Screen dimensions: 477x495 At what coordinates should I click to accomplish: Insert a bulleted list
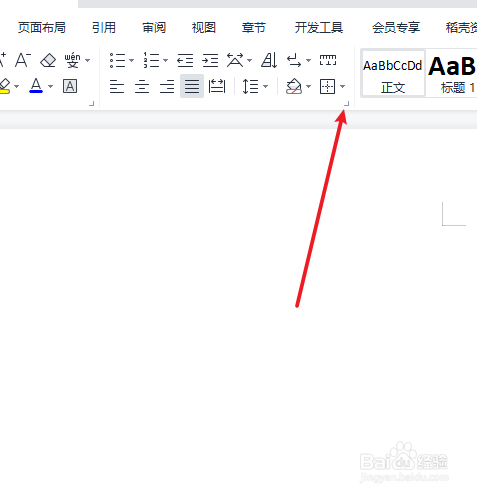pyautogui.click(x=117, y=60)
